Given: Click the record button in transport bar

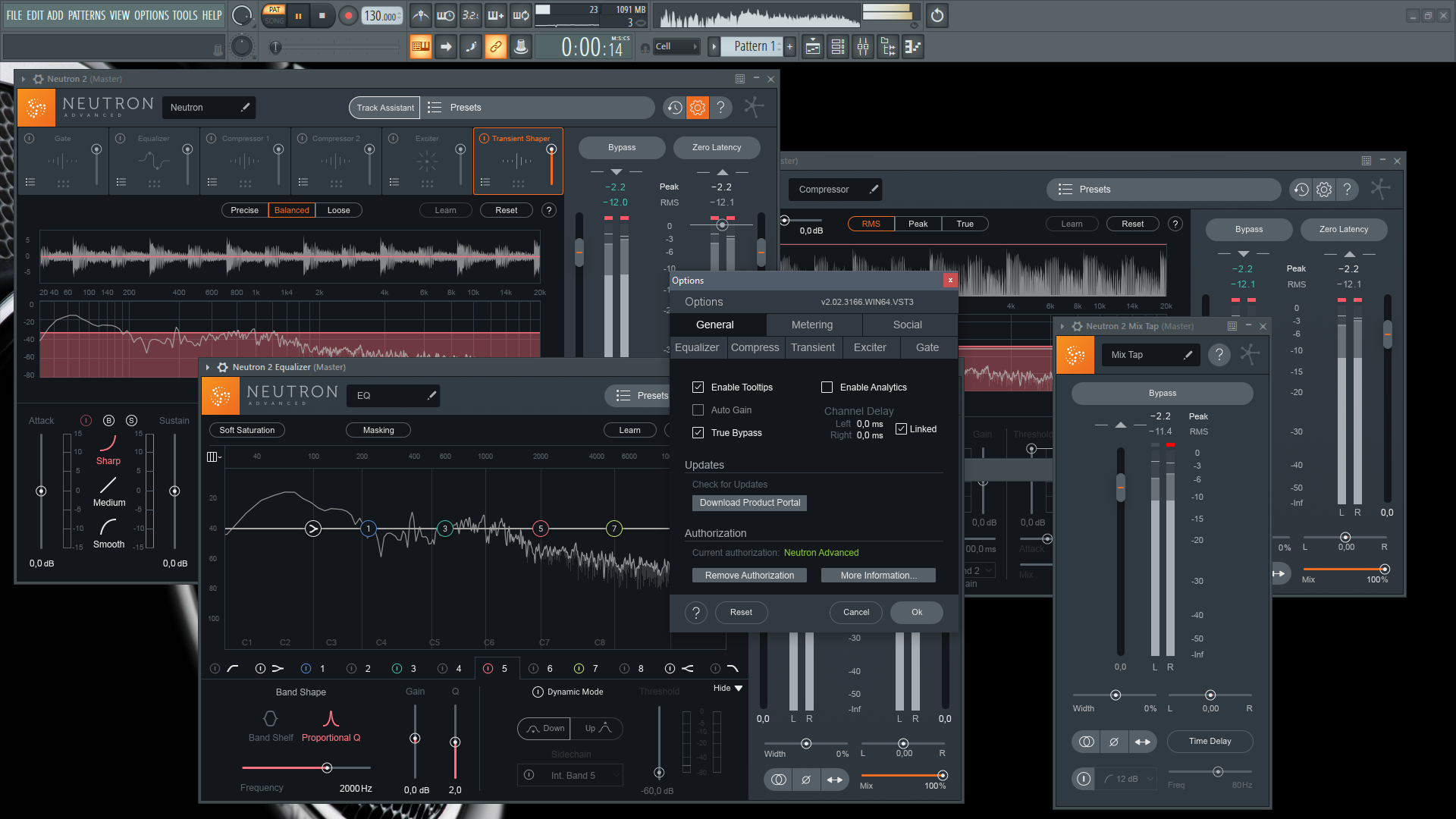Looking at the screenshot, I should click(x=348, y=16).
